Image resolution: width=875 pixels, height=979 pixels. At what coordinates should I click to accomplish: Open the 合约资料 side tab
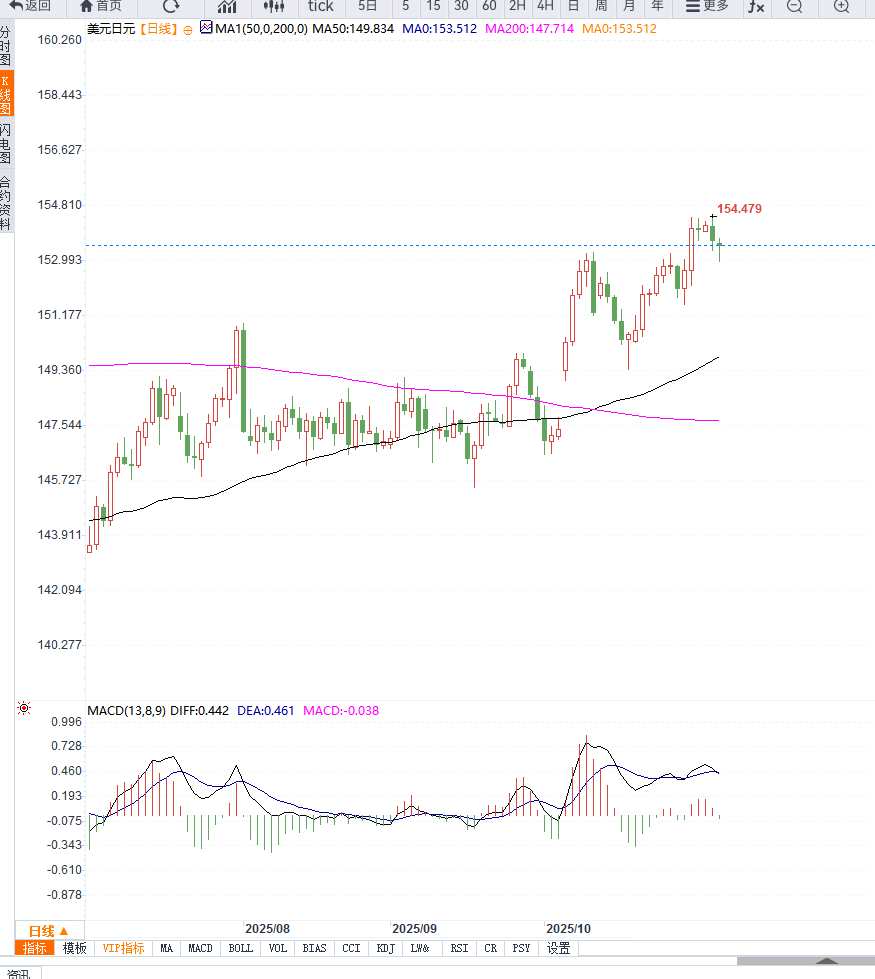pyautogui.click(x=6, y=203)
